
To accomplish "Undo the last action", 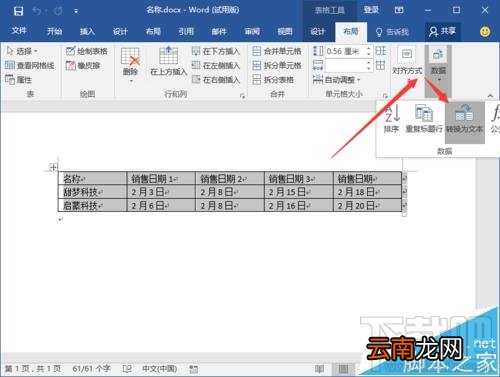I will point(36,11).
